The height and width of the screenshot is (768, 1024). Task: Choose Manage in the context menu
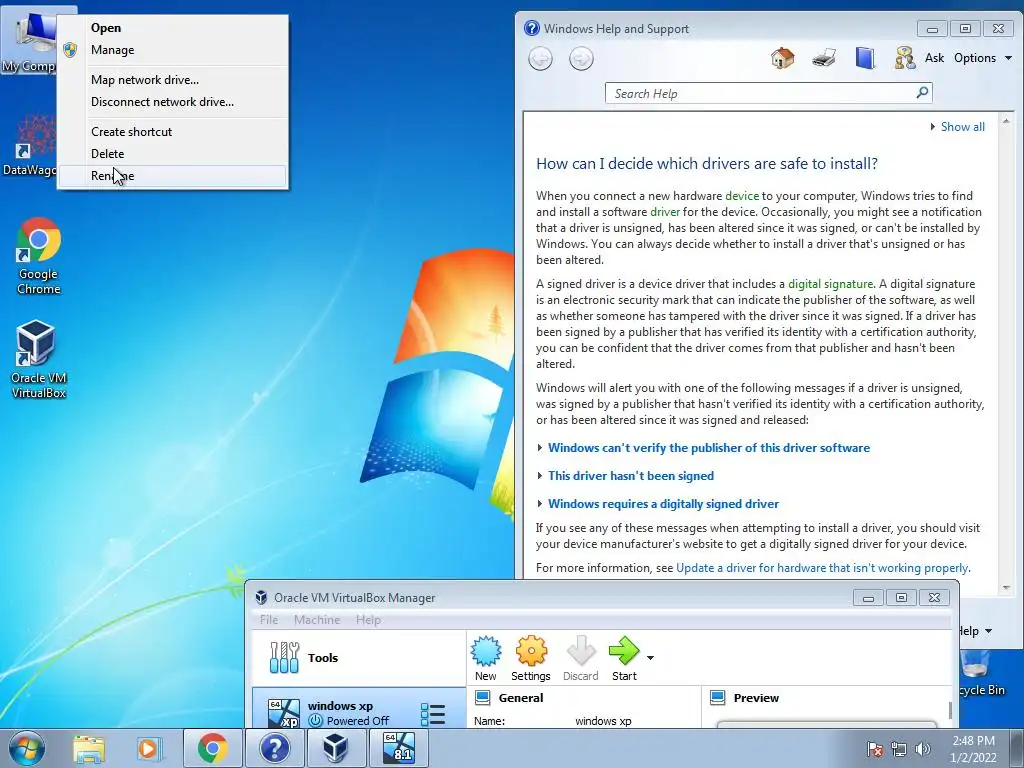click(x=172, y=50)
